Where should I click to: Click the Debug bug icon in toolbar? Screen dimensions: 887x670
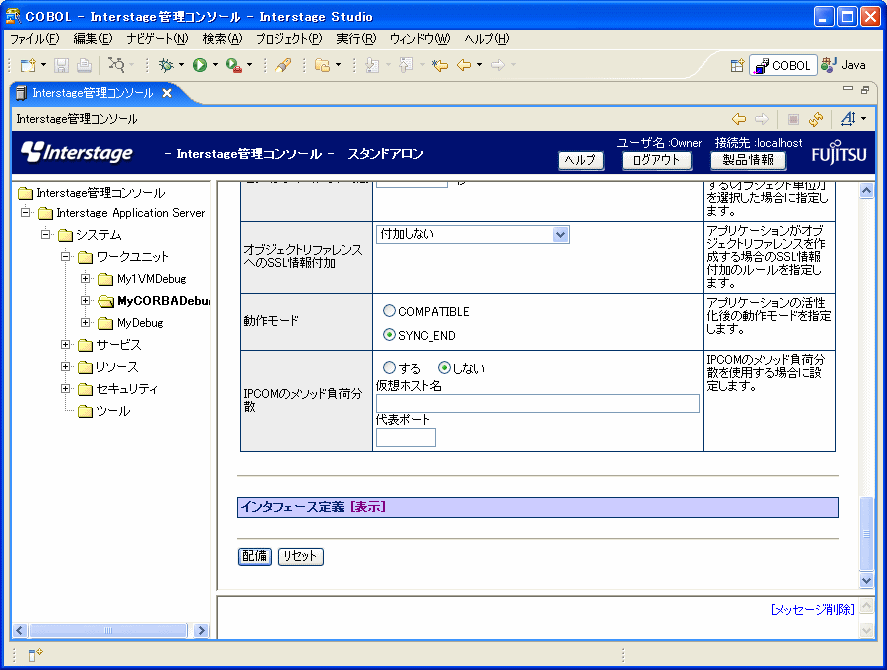point(165,65)
